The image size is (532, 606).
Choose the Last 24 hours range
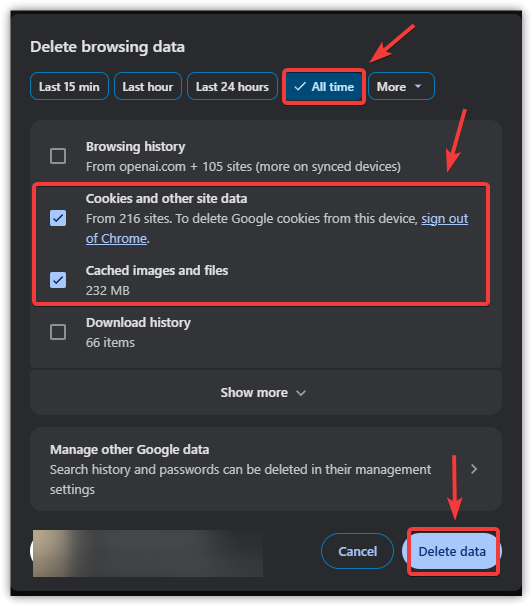click(x=232, y=86)
